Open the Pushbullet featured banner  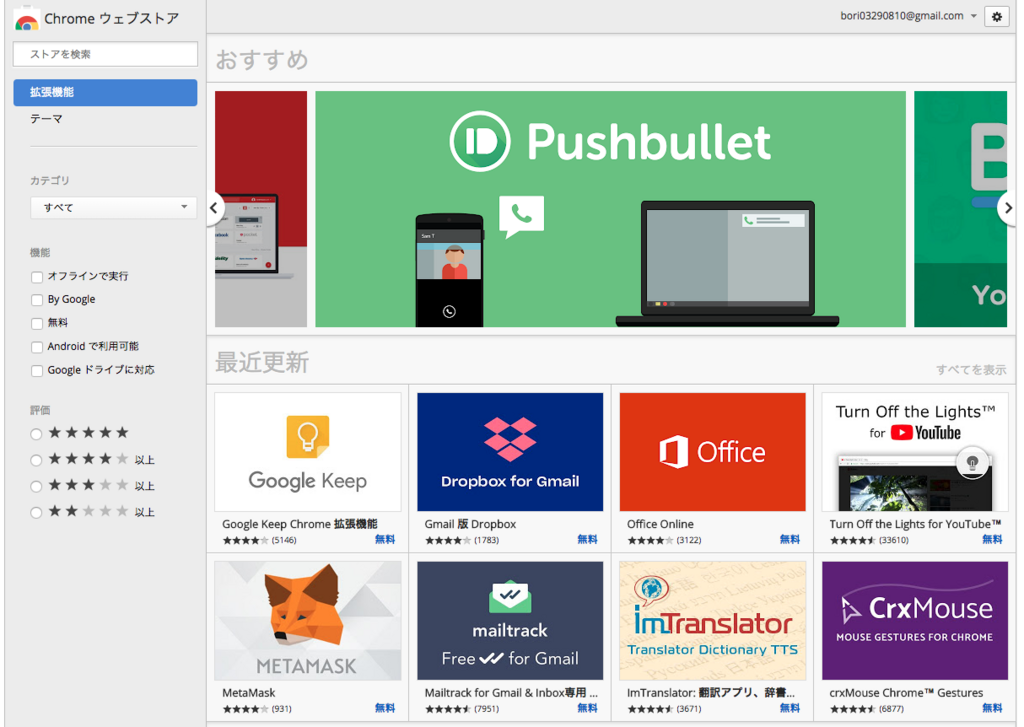[611, 209]
